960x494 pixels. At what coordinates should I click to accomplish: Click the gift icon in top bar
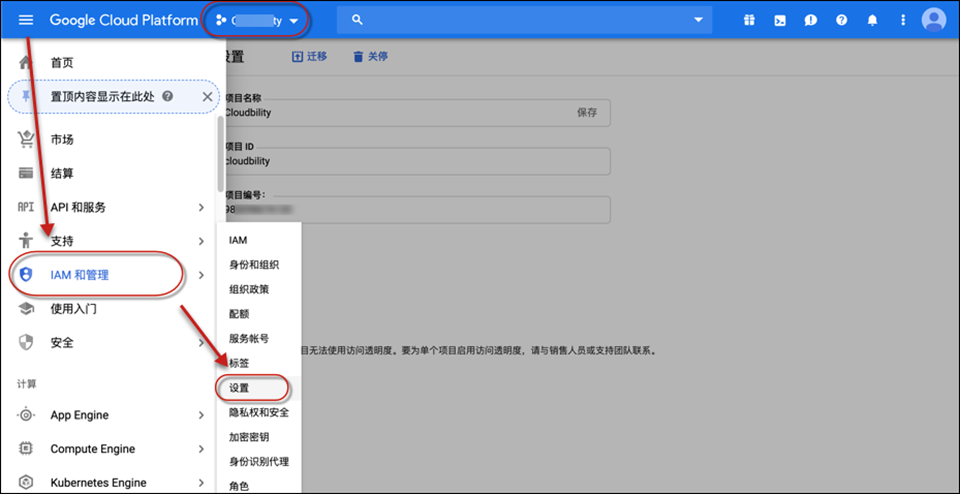(749, 20)
